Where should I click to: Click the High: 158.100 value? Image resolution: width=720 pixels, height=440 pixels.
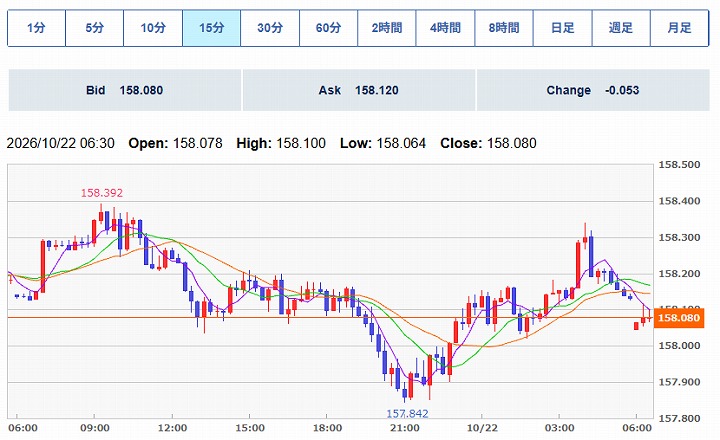coord(281,143)
